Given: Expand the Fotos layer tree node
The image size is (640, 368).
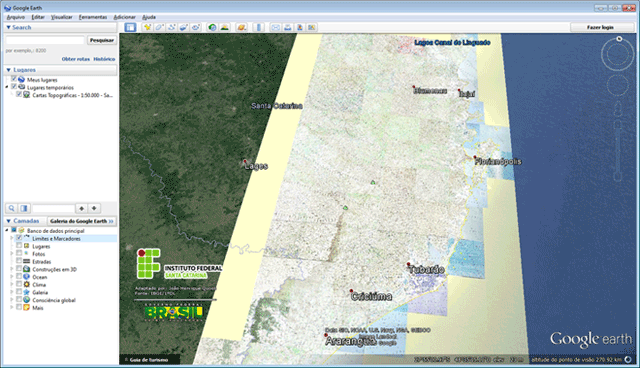Looking at the screenshot, I should click(x=12, y=254).
